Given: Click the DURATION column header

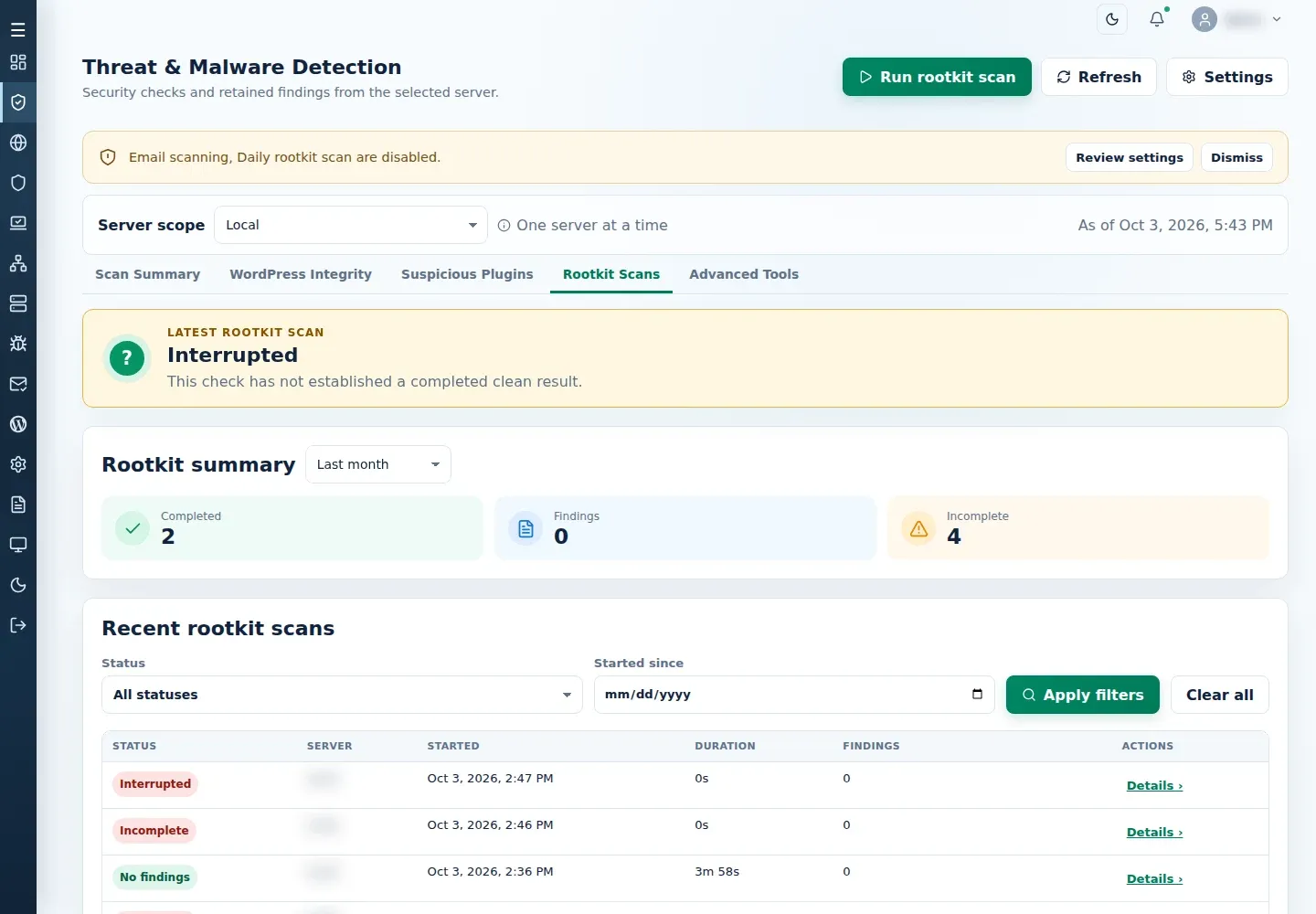Looking at the screenshot, I should 725,746.
